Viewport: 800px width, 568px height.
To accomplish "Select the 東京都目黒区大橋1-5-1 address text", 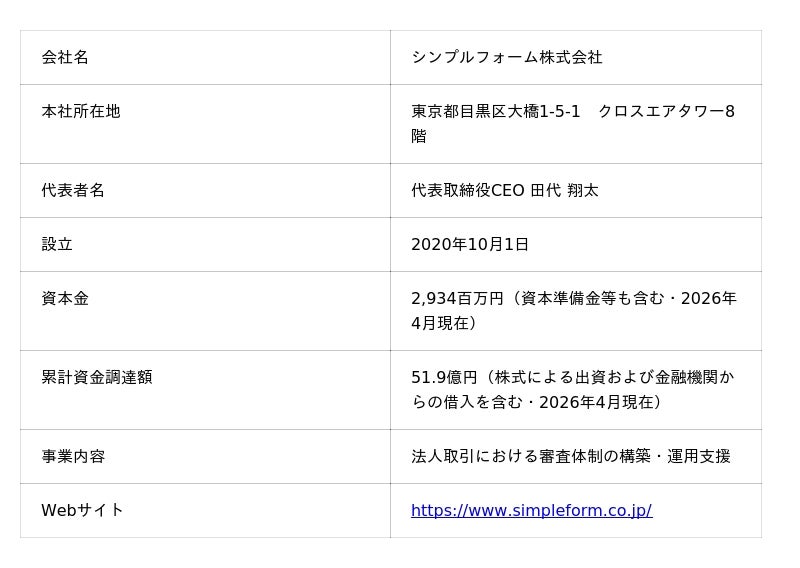I will [x=496, y=112].
